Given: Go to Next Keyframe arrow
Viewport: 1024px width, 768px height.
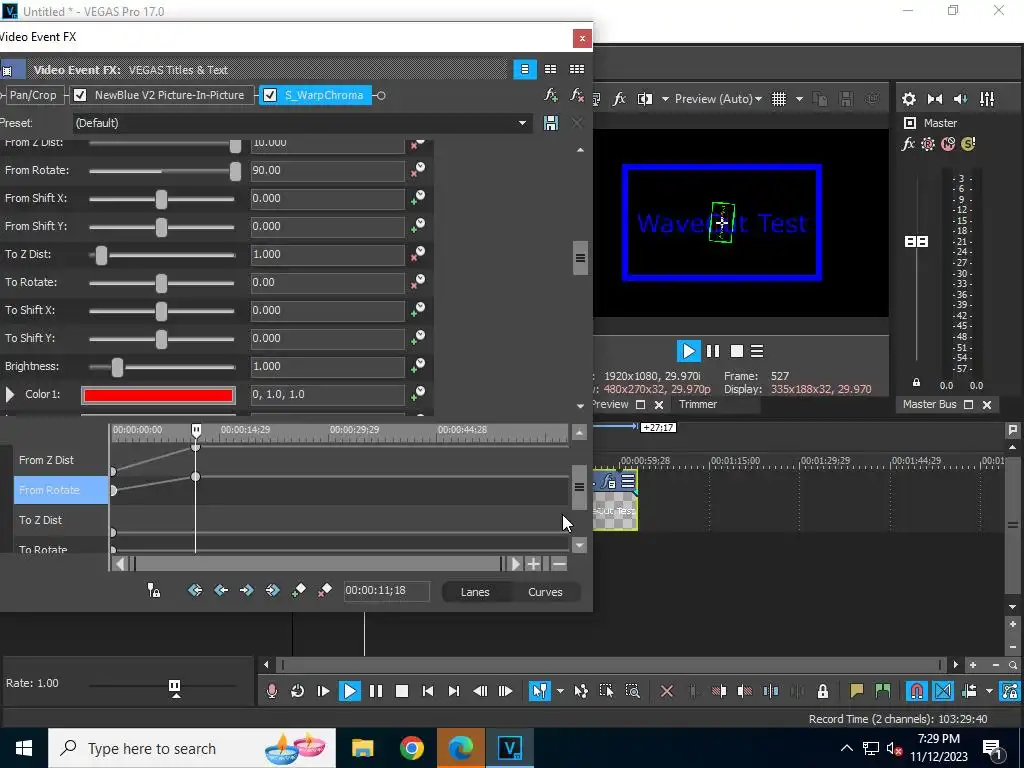Looking at the screenshot, I should [x=246, y=590].
